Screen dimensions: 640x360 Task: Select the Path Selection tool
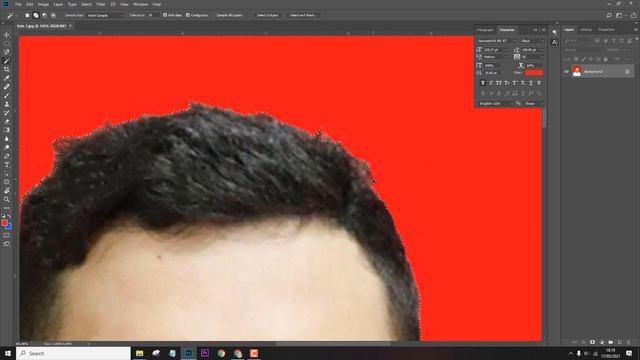(x=7, y=173)
